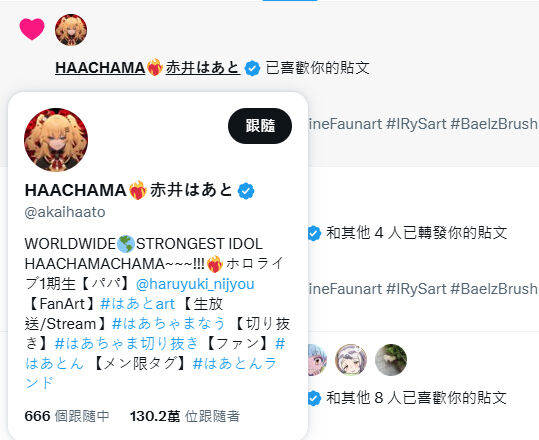Click the pink heart like icon

click(x=32, y=29)
